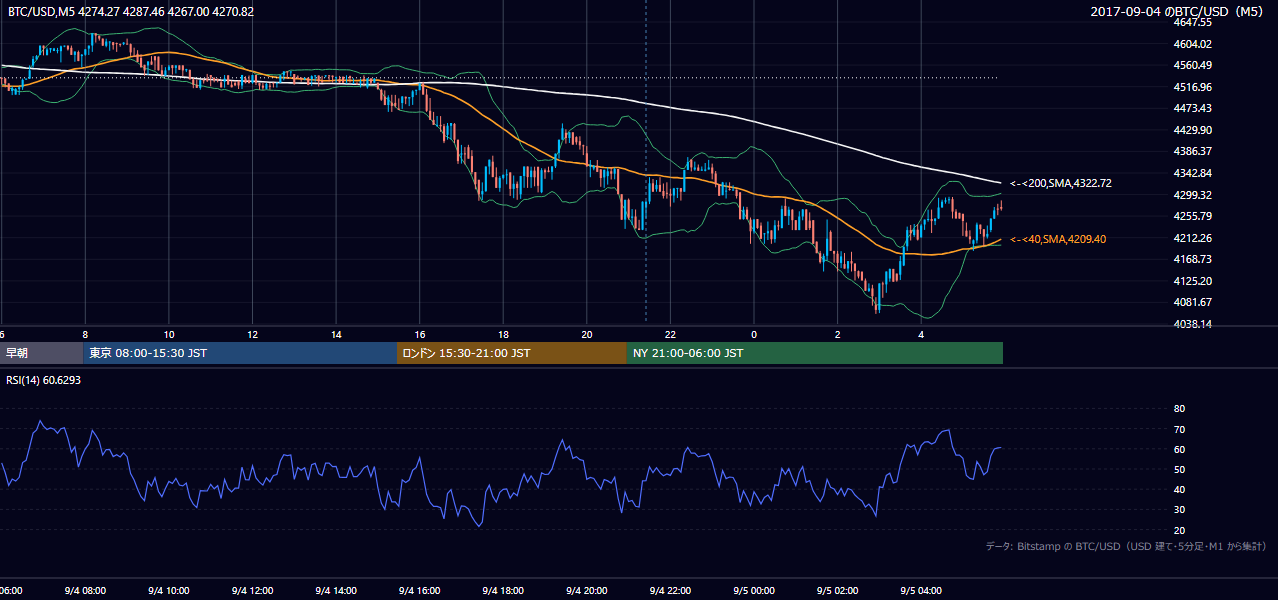The width and height of the screenshot is (1278, 600).
Task: Click the 9/4 20:00 time axis label
Action: click(x=587, y=590)
